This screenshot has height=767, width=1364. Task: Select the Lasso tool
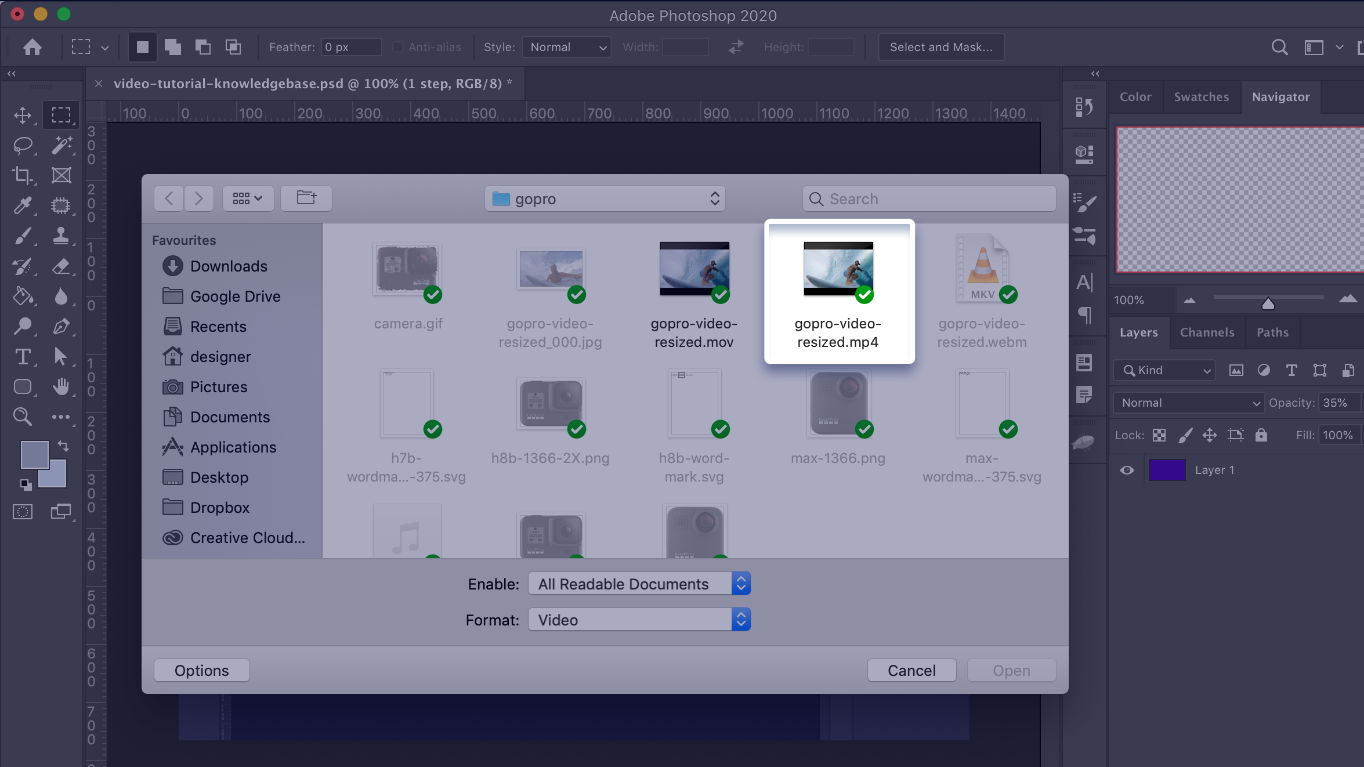click(22, 146)
